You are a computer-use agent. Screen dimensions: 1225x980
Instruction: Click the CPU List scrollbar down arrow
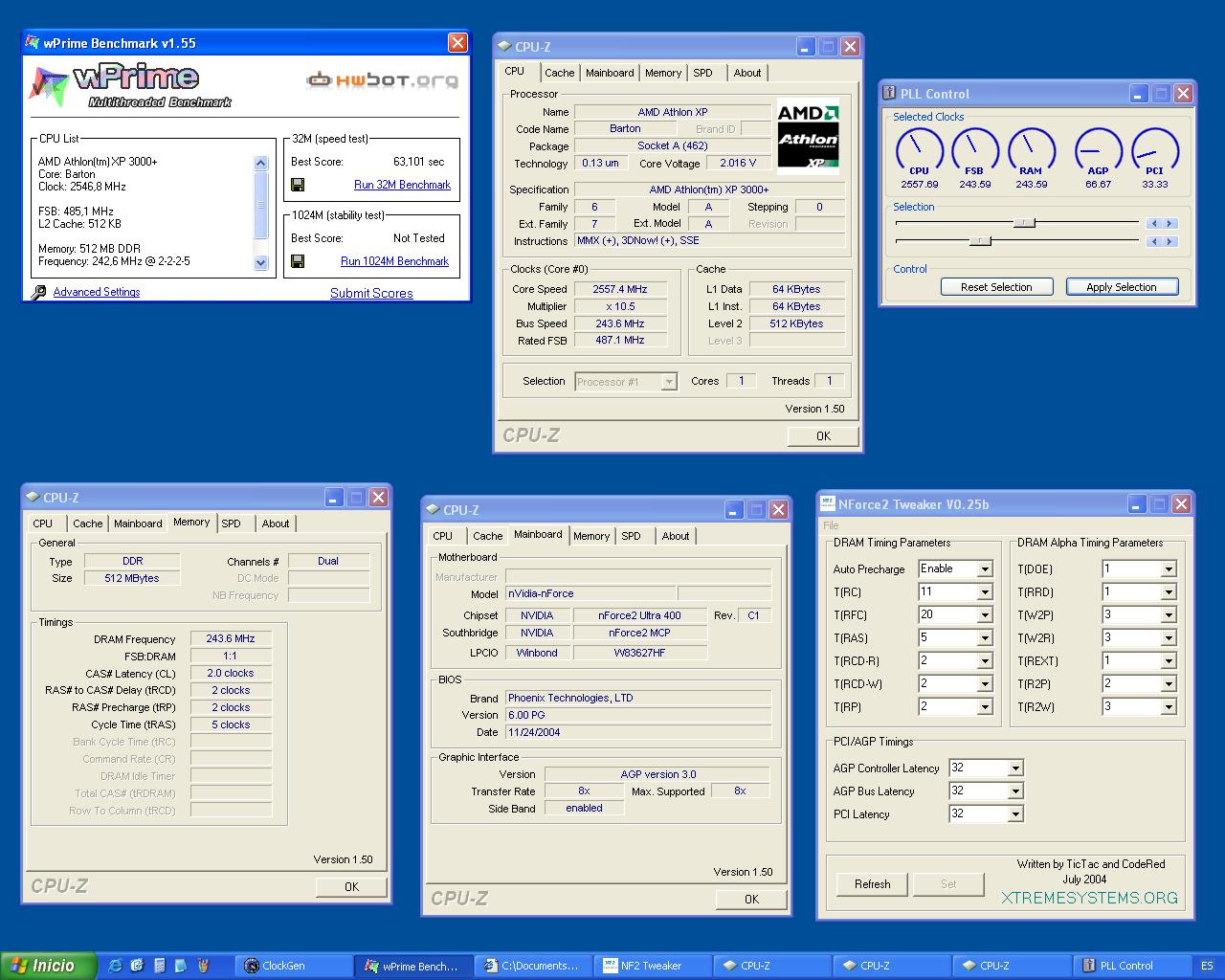[260, 262]
